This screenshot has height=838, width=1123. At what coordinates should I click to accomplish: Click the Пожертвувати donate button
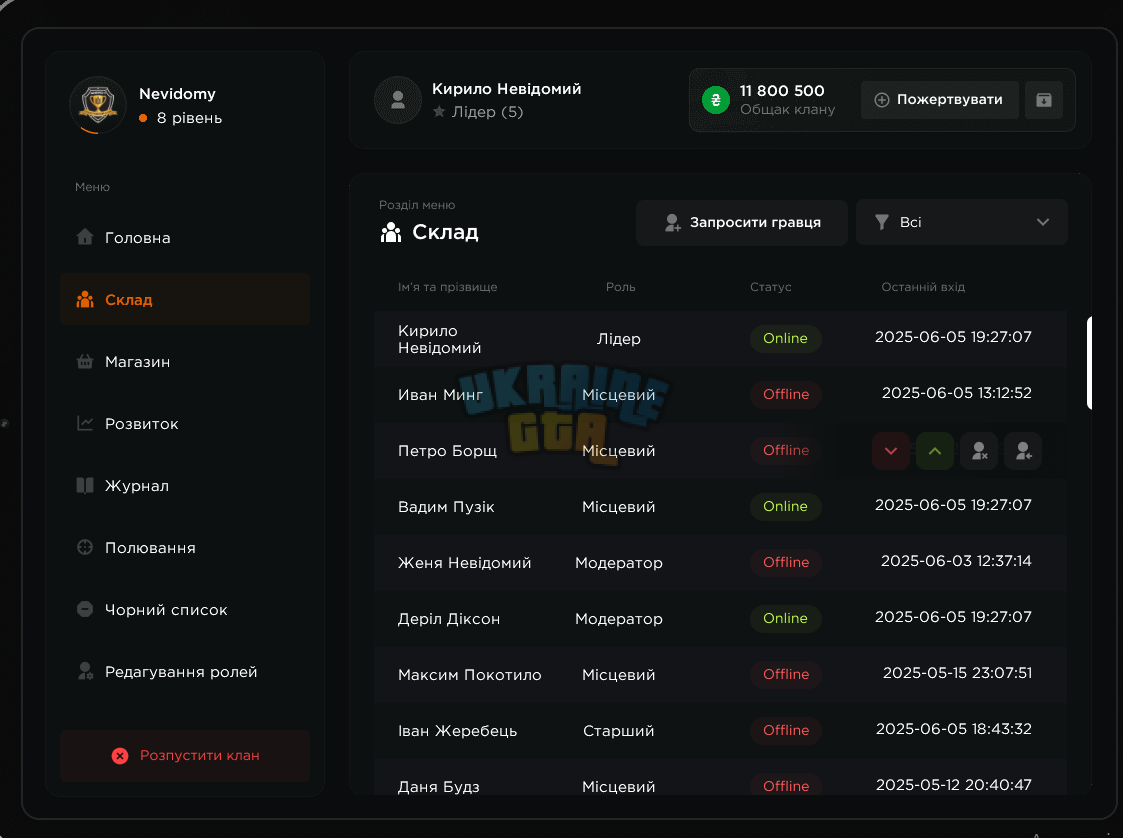click(940, 100)
